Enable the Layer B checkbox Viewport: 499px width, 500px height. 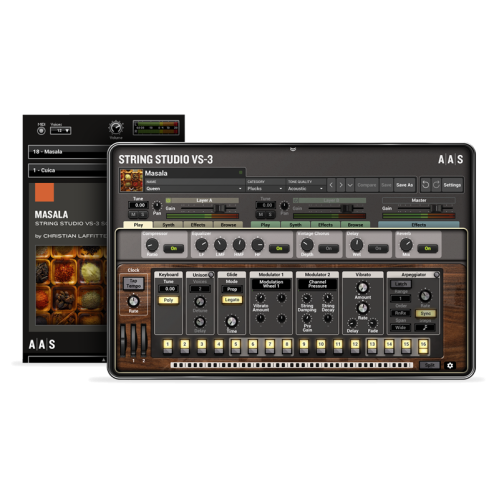pyautogui.click(x=295, y=201)
